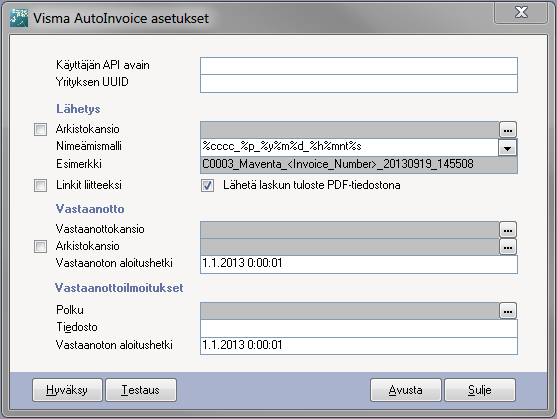Click the Tiedosto input field

click(x=359, y=328)
